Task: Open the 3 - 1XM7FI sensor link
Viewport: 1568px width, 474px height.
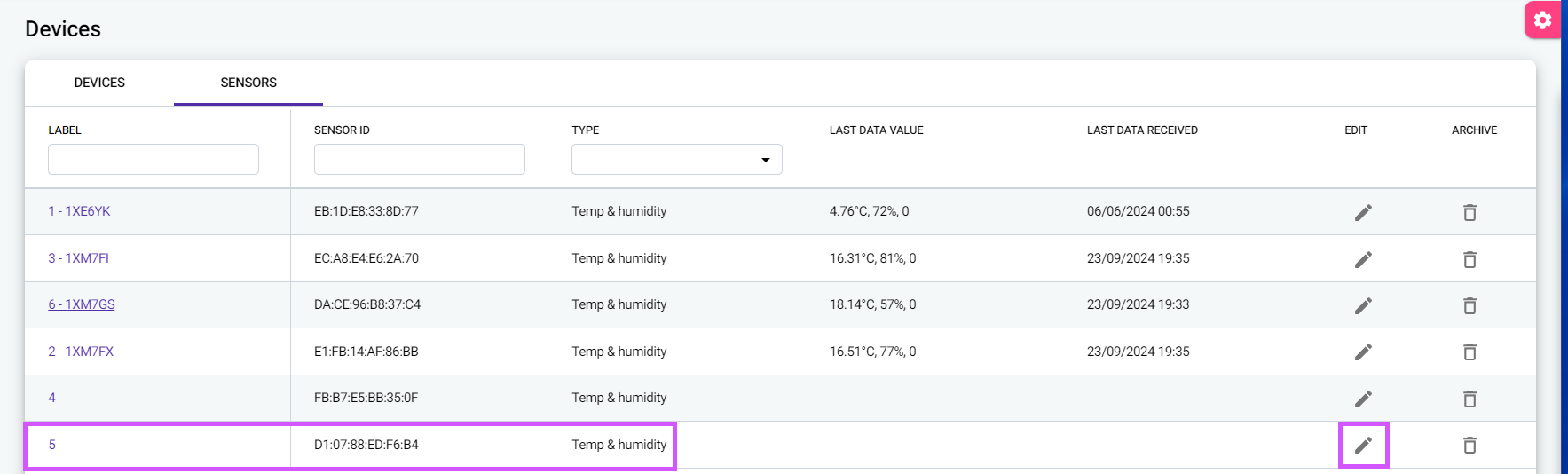Action: tap(78, 258)
